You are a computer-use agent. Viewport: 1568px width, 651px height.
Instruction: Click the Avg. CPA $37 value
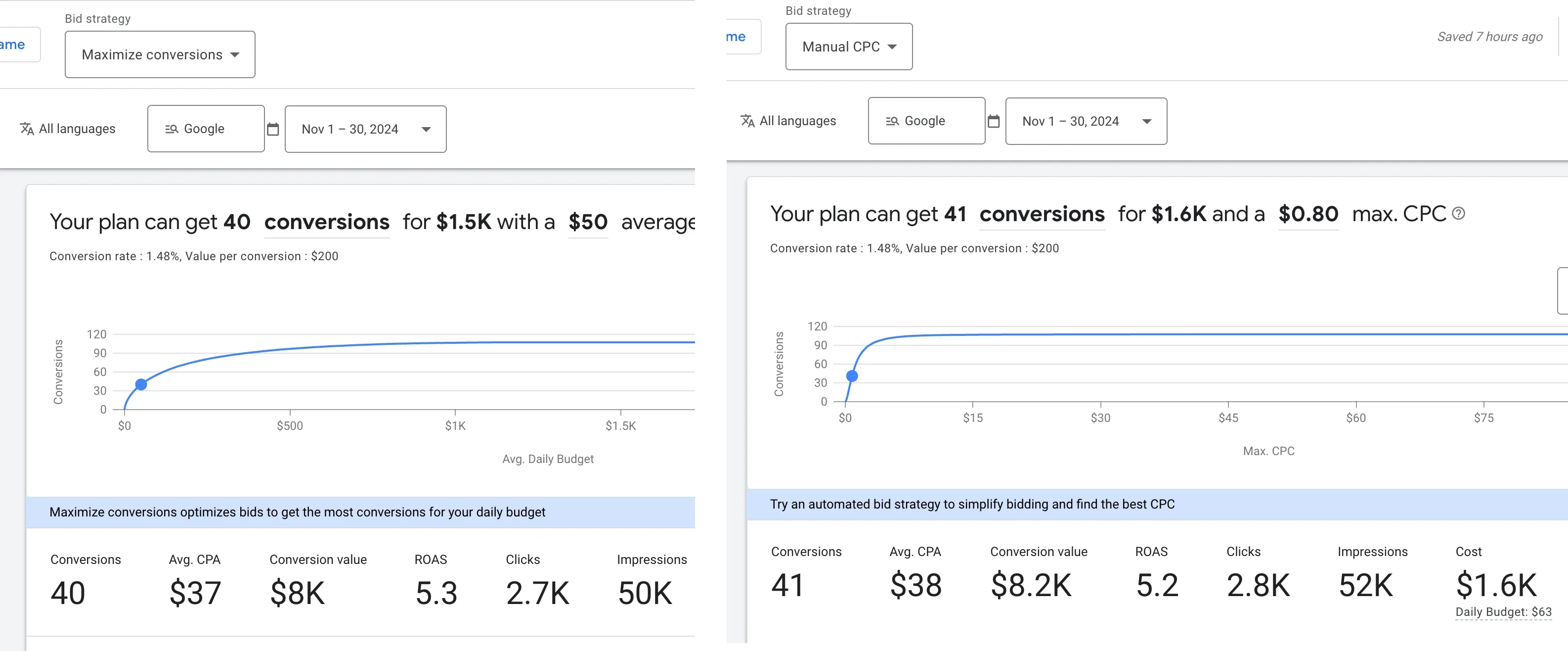coord(195,593)
